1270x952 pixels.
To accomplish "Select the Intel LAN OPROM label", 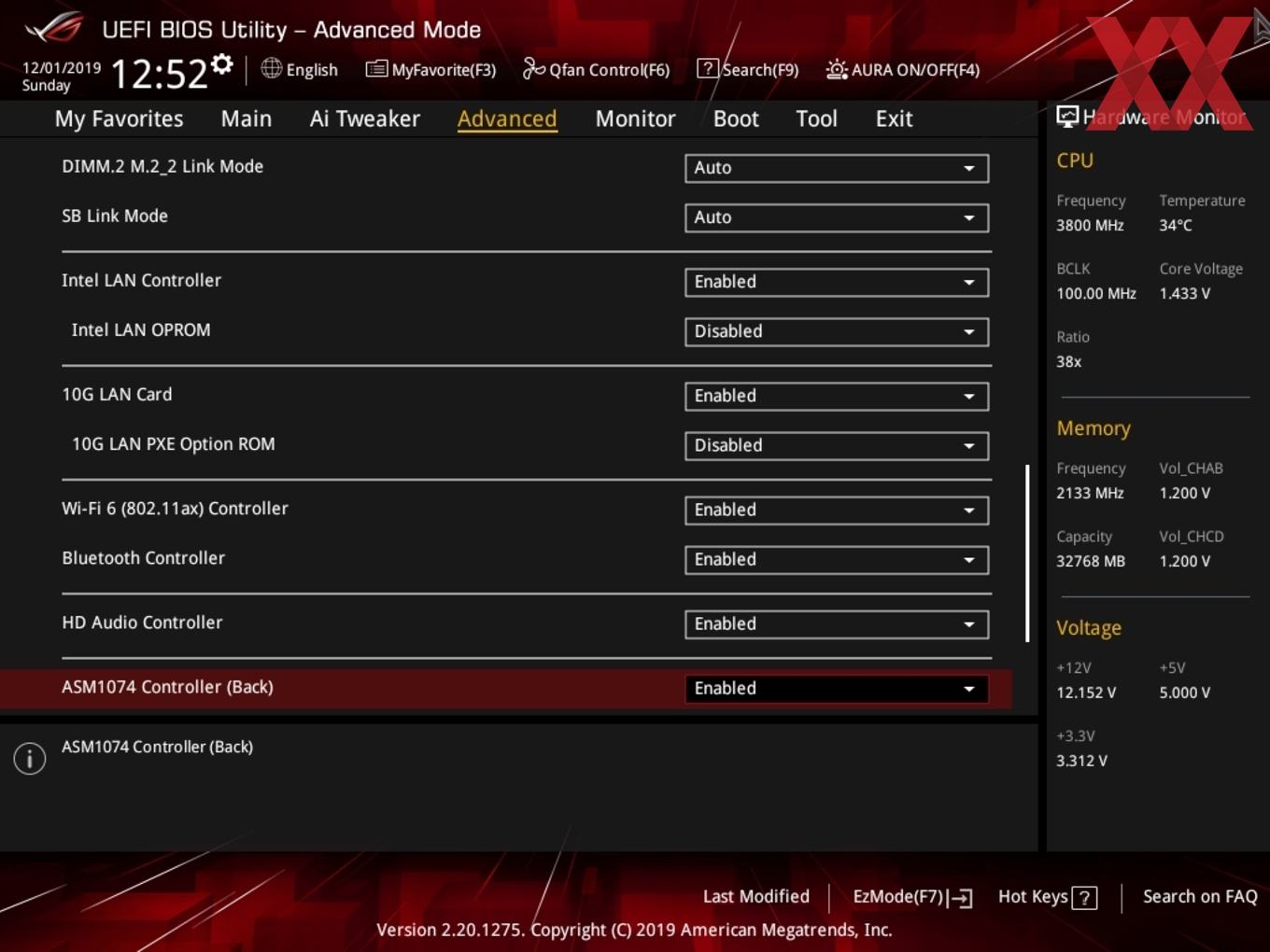I will click(141, 329).
